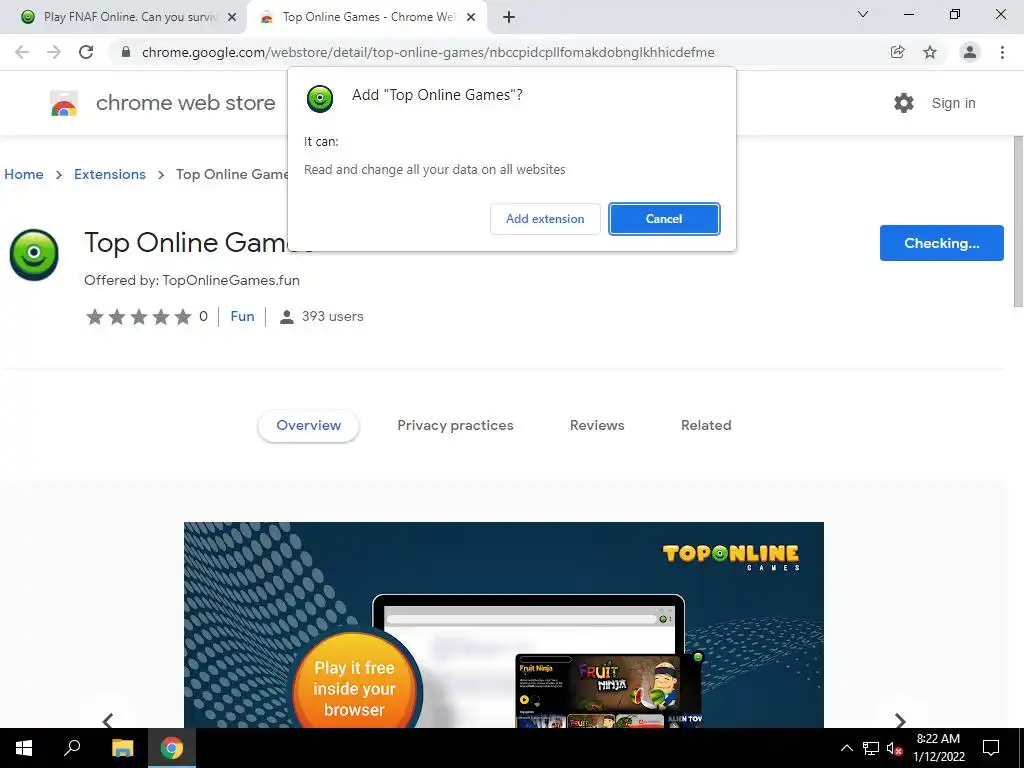
Task: Click the Add extension button
Action: [545, 219]
